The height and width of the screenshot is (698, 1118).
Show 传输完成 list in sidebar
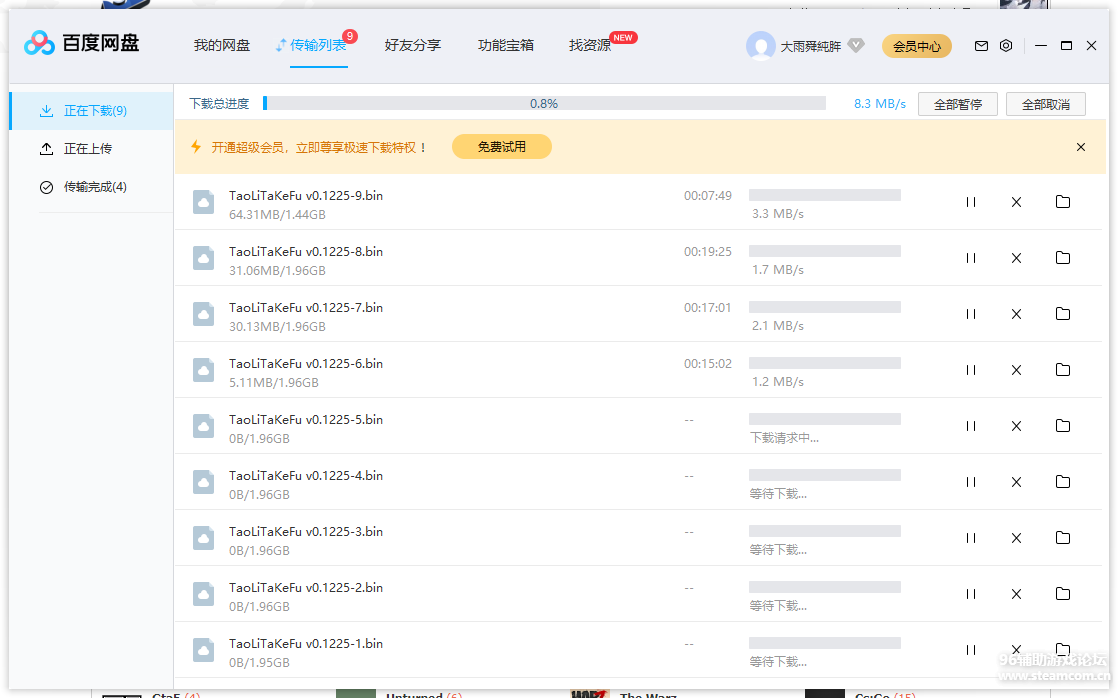(x=94, y=187)
